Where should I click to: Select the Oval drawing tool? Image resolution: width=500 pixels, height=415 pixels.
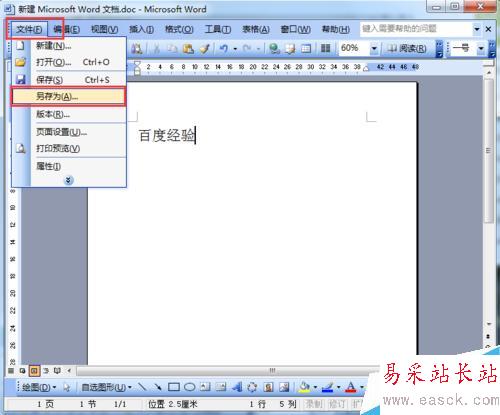[x=189, y=387]
